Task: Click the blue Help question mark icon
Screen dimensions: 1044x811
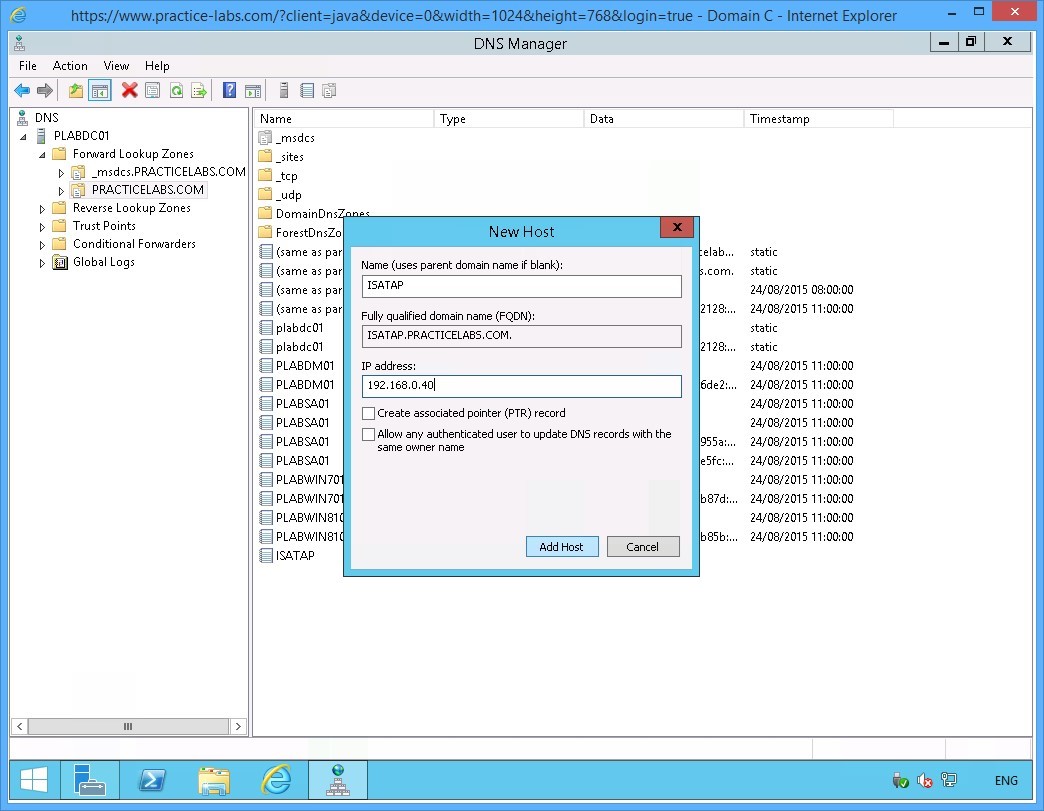Action: coord(229,91)
